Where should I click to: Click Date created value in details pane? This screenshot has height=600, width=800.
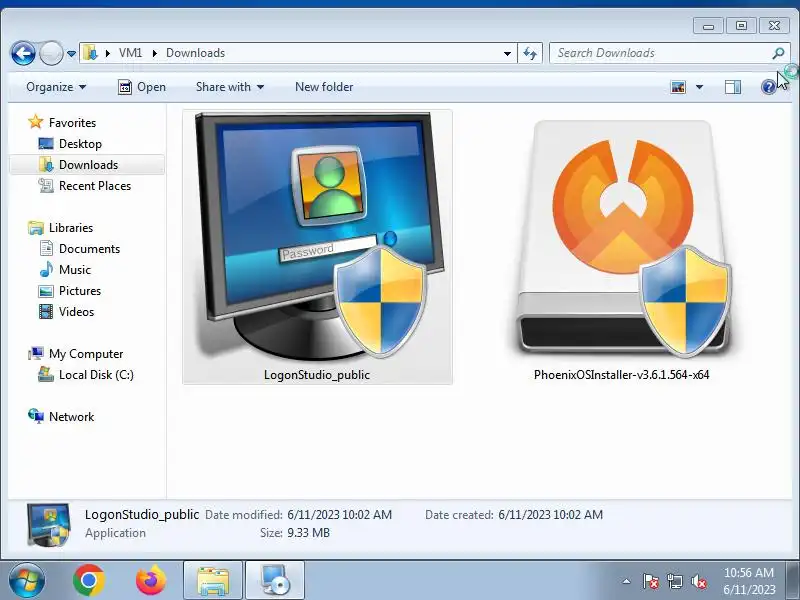tap(551, 515)
